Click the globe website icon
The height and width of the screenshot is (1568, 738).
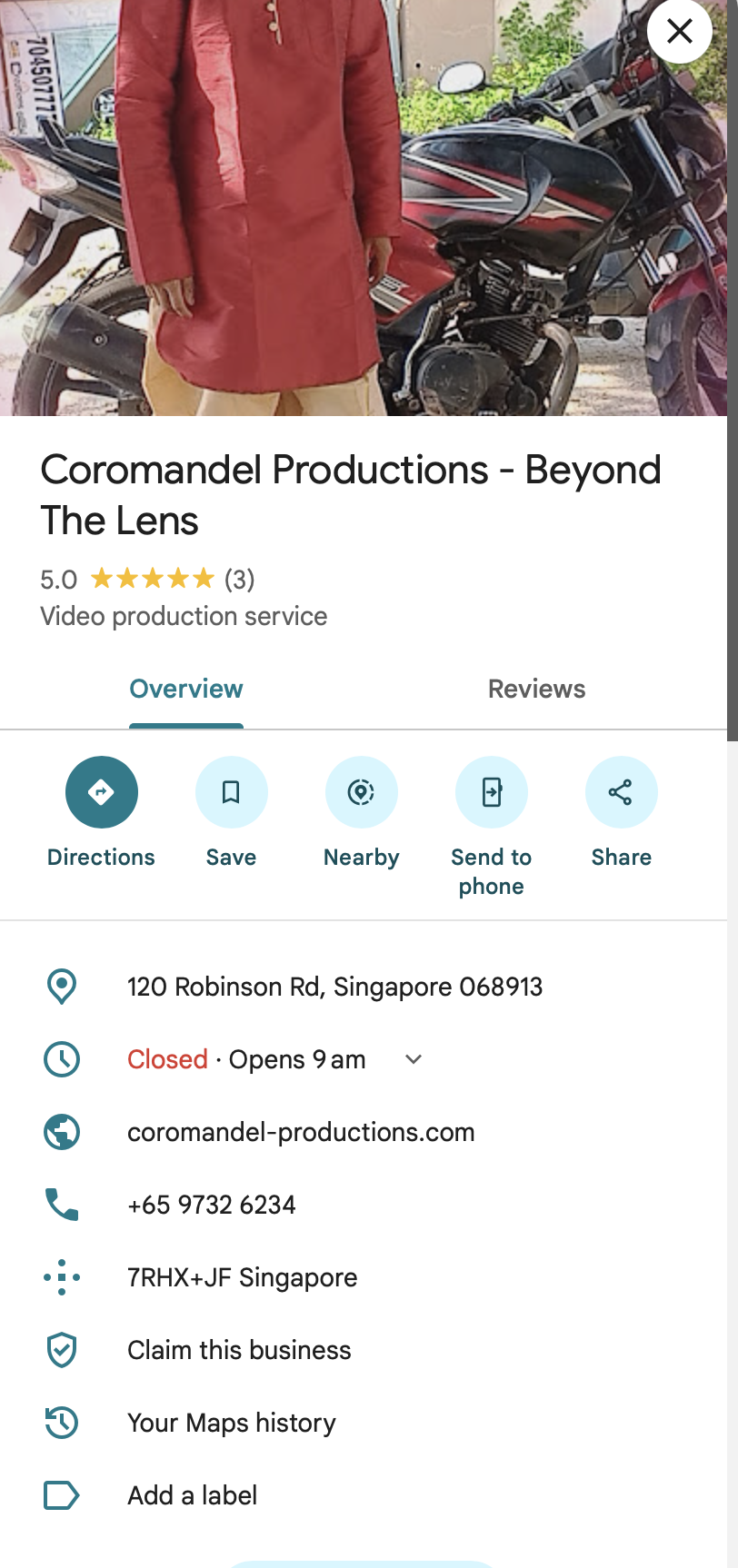pyautogui.click(x=62, y=1132)
